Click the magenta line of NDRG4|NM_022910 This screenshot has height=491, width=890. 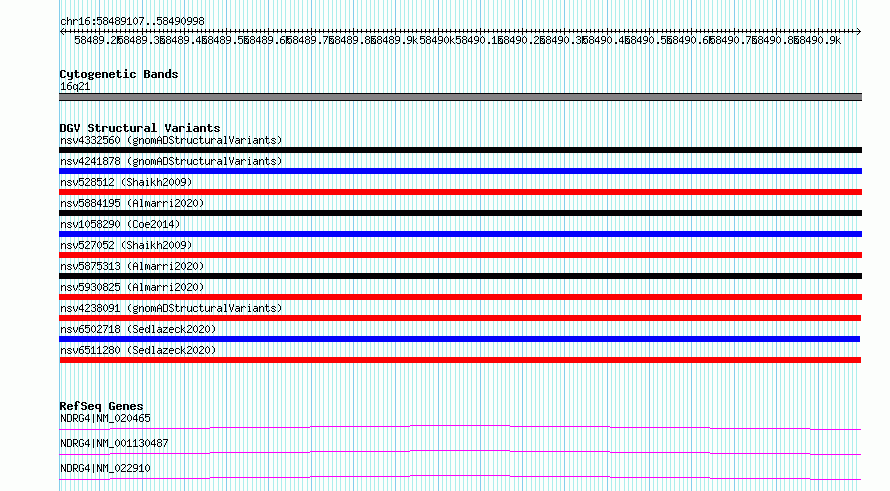point(460,476)
